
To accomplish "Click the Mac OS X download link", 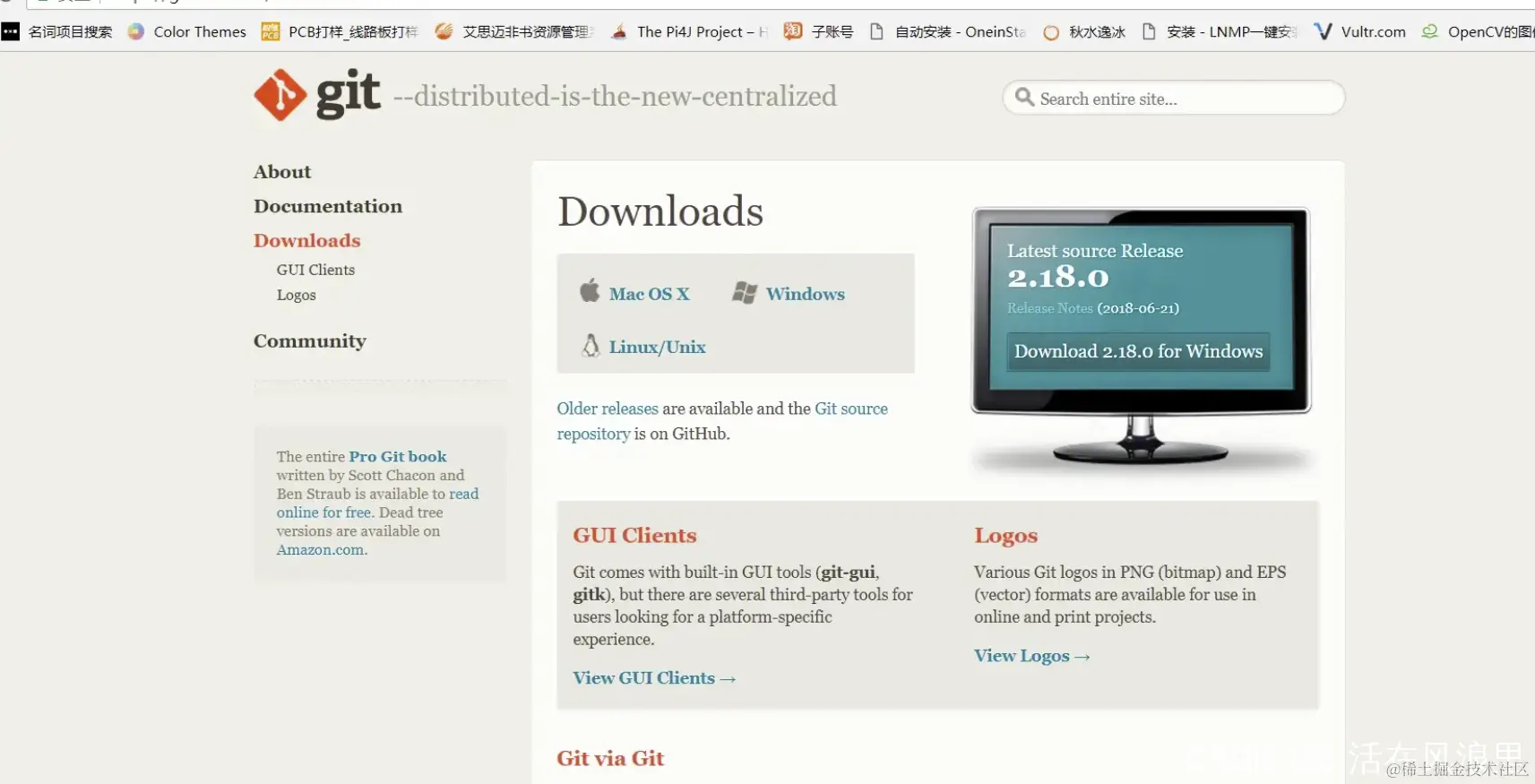I will click(x=650, y=294).
